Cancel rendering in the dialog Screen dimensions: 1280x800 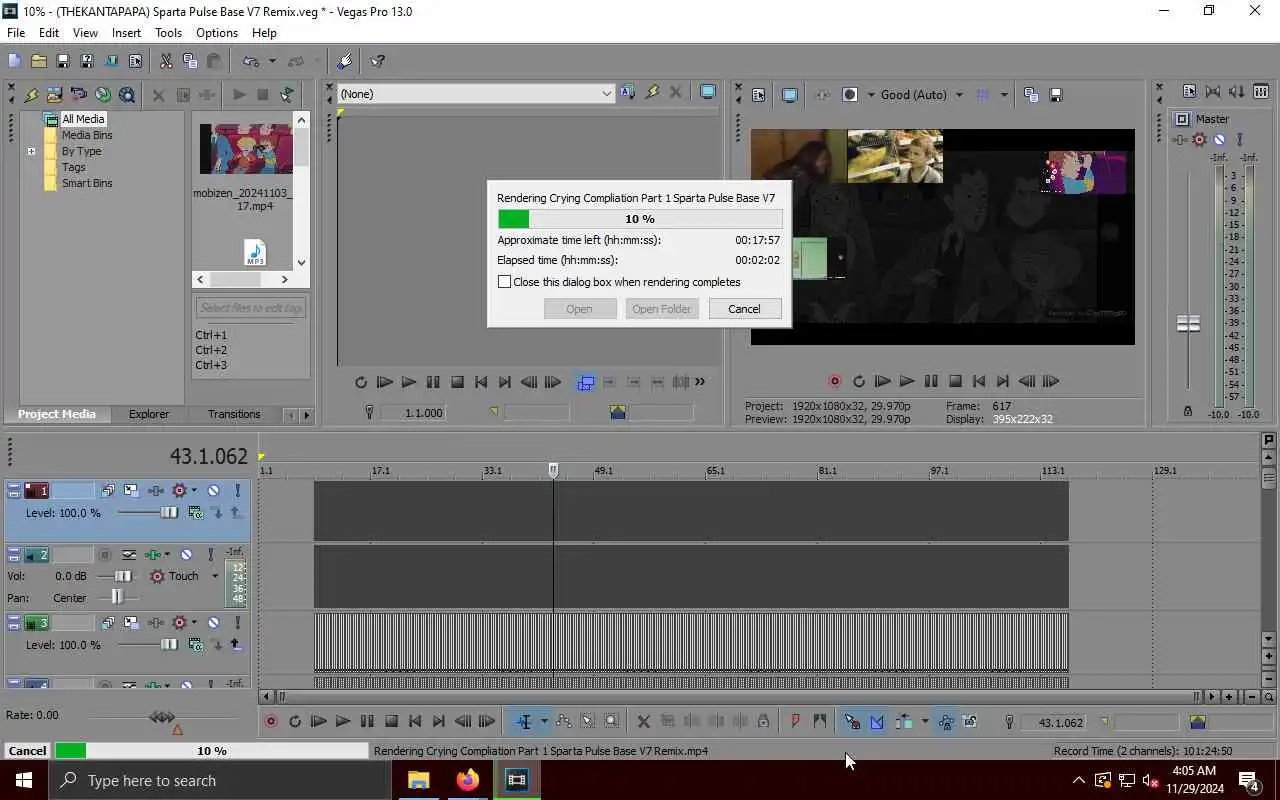tap(744, 309)
